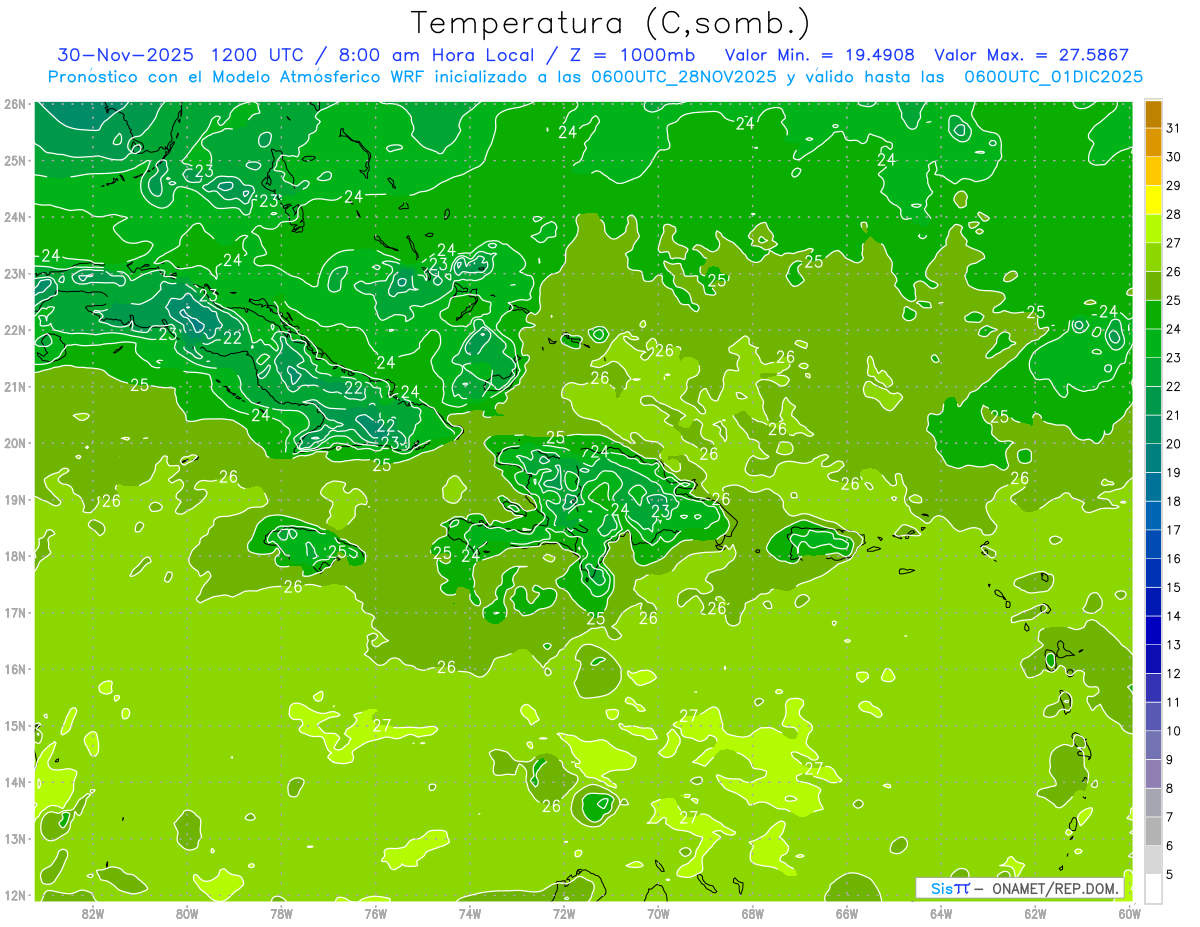Click the '16N' latitude axis label
Screen dimensions: 1200x927
point(14,669)
